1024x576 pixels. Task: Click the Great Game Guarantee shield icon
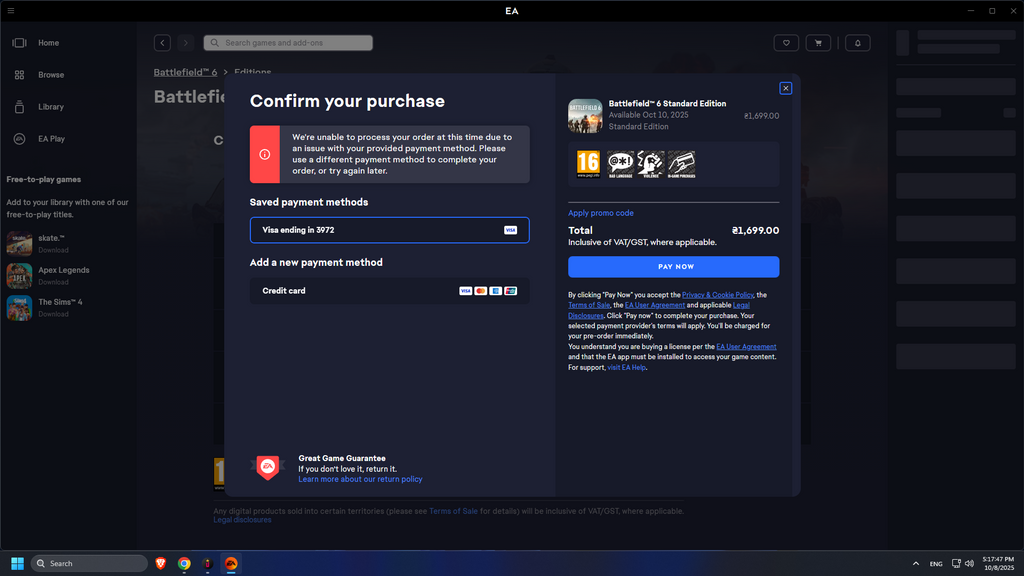click(x=268, y=468)
